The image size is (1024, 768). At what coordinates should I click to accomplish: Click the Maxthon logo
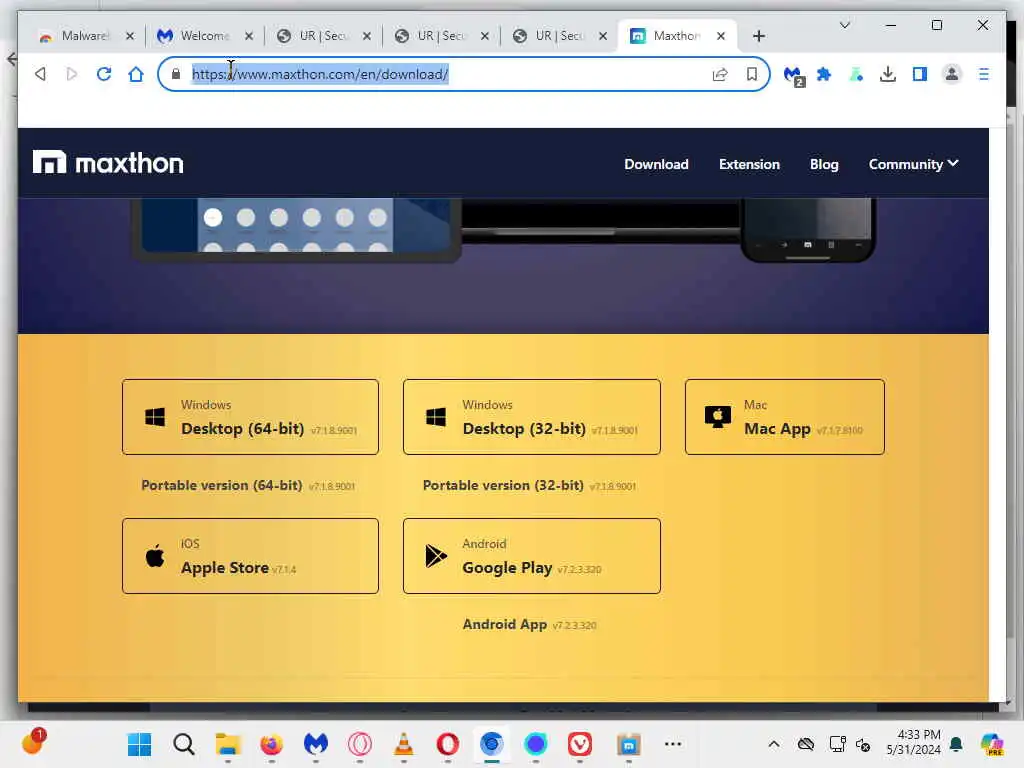108,163
